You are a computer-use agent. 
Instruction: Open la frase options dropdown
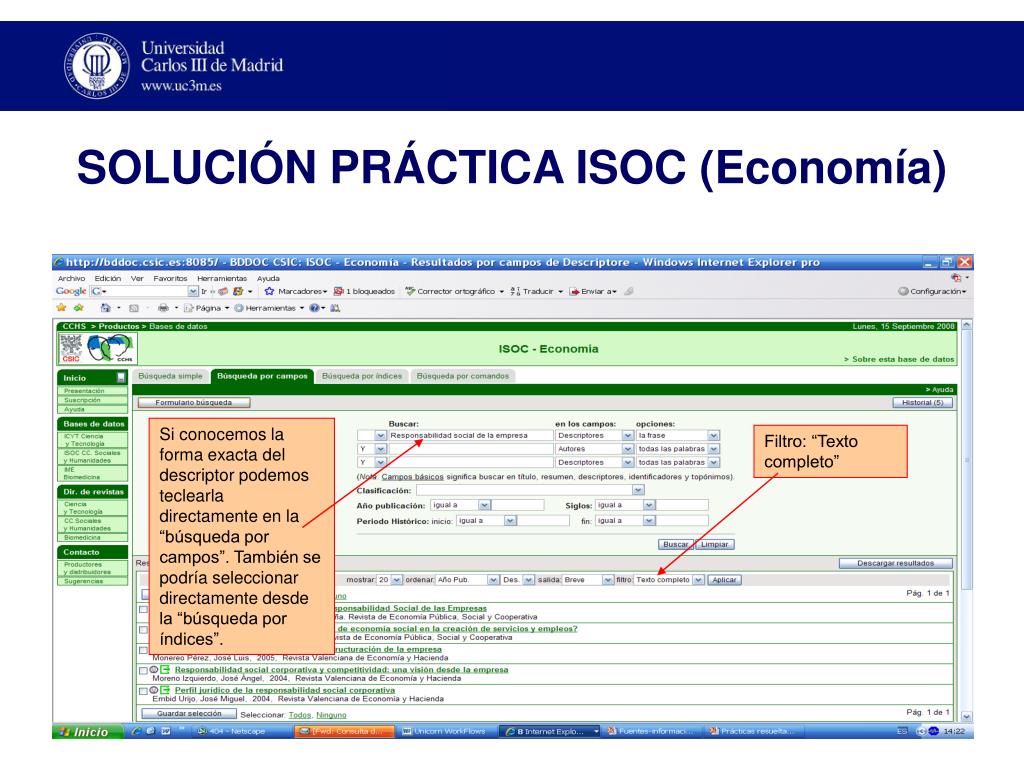[714, 436]
